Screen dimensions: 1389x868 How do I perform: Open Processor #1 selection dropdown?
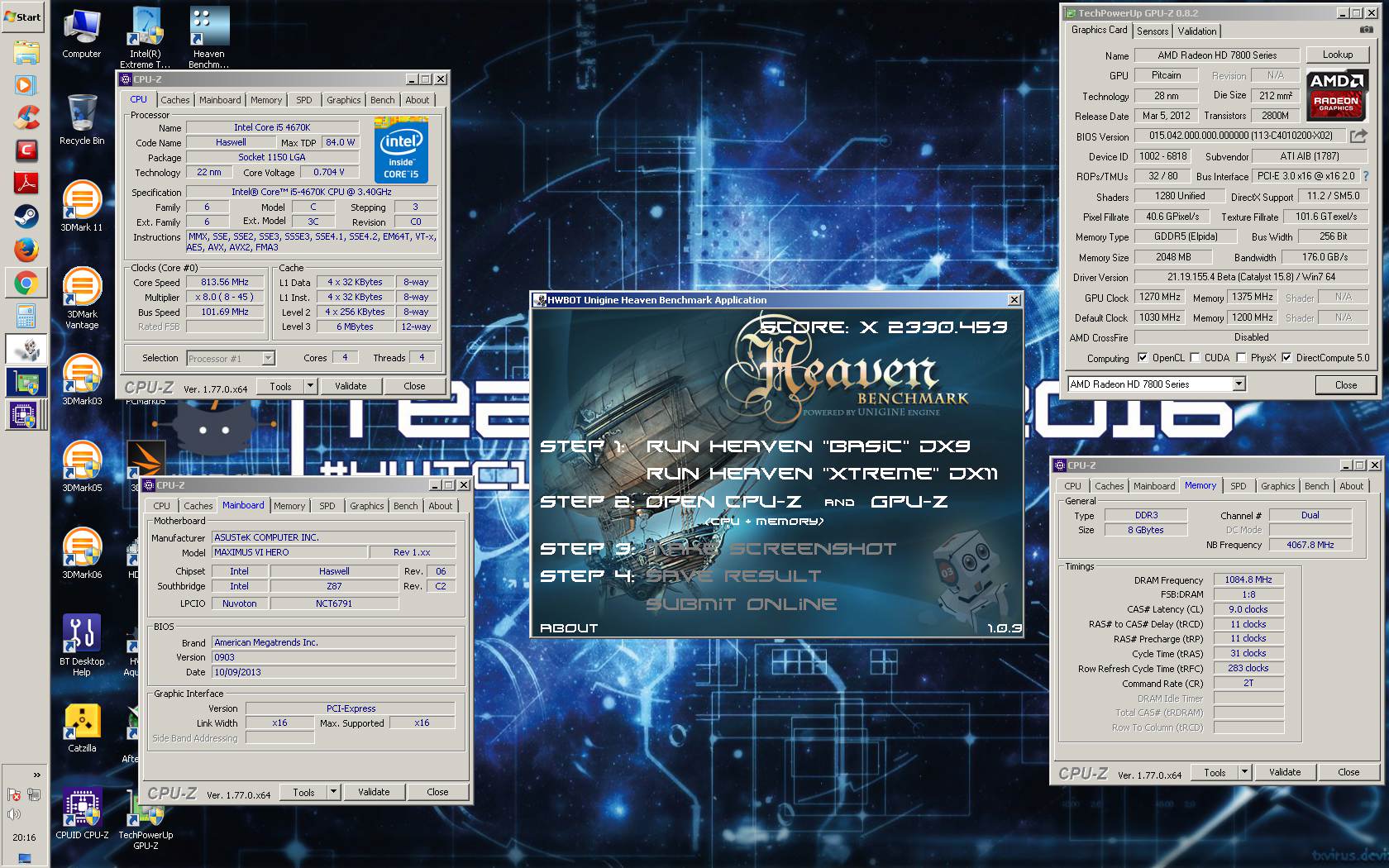[268, 358]
